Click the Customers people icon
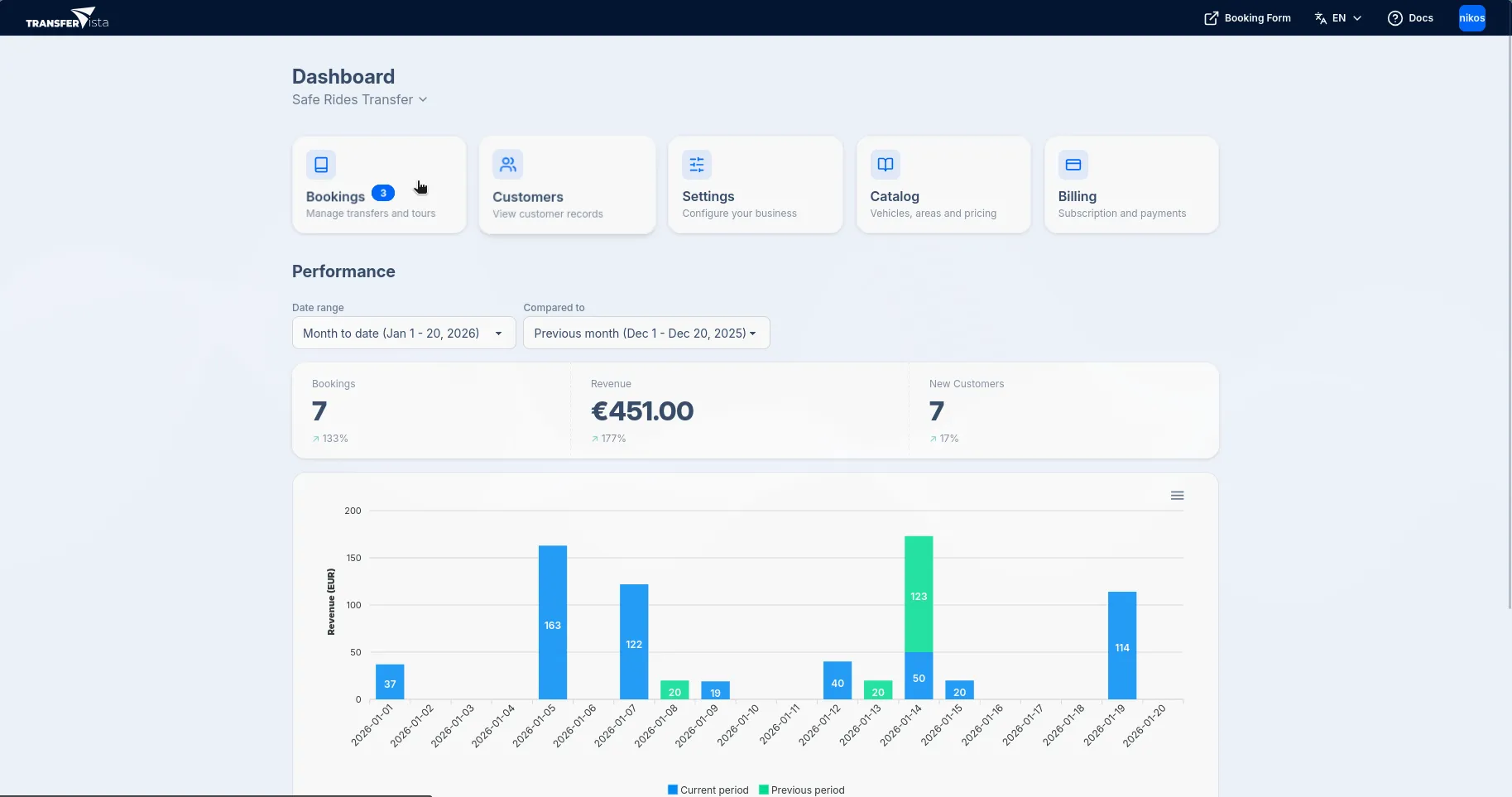1512x797 pixels. (x=508, y=164)
